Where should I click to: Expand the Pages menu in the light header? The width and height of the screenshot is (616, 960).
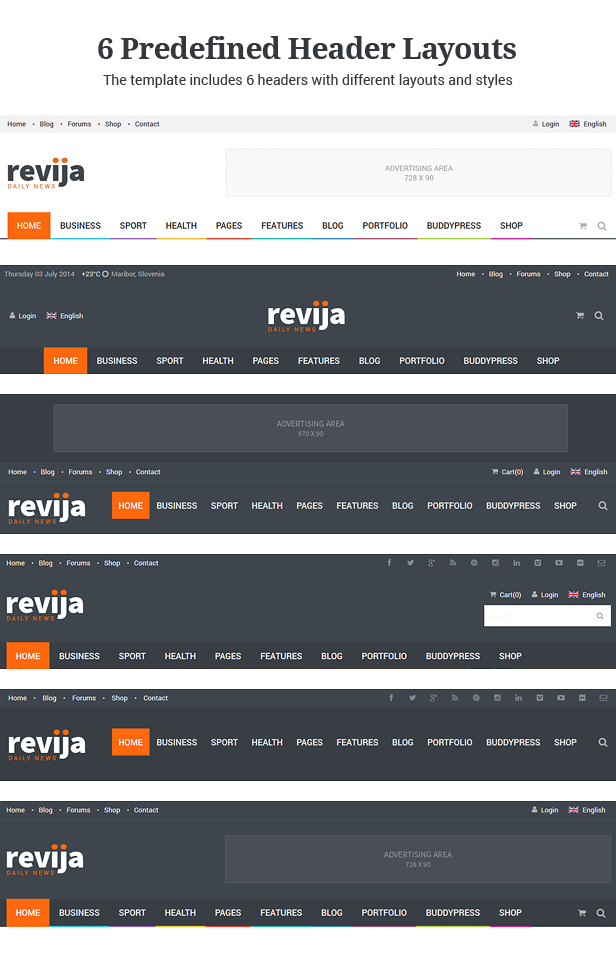point(229,226)
